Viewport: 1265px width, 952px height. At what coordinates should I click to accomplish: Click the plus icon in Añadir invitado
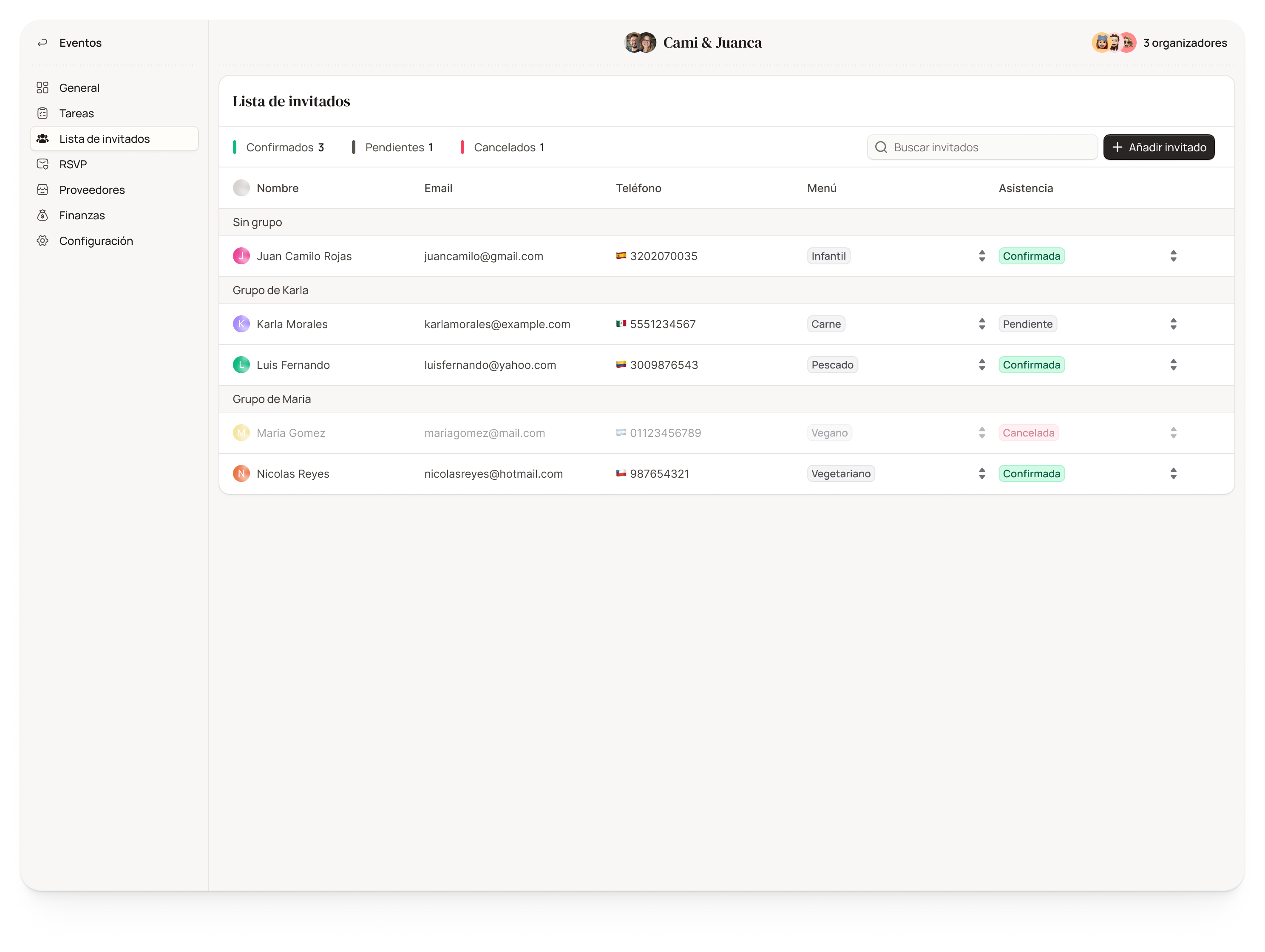(x=1117, y=147)
